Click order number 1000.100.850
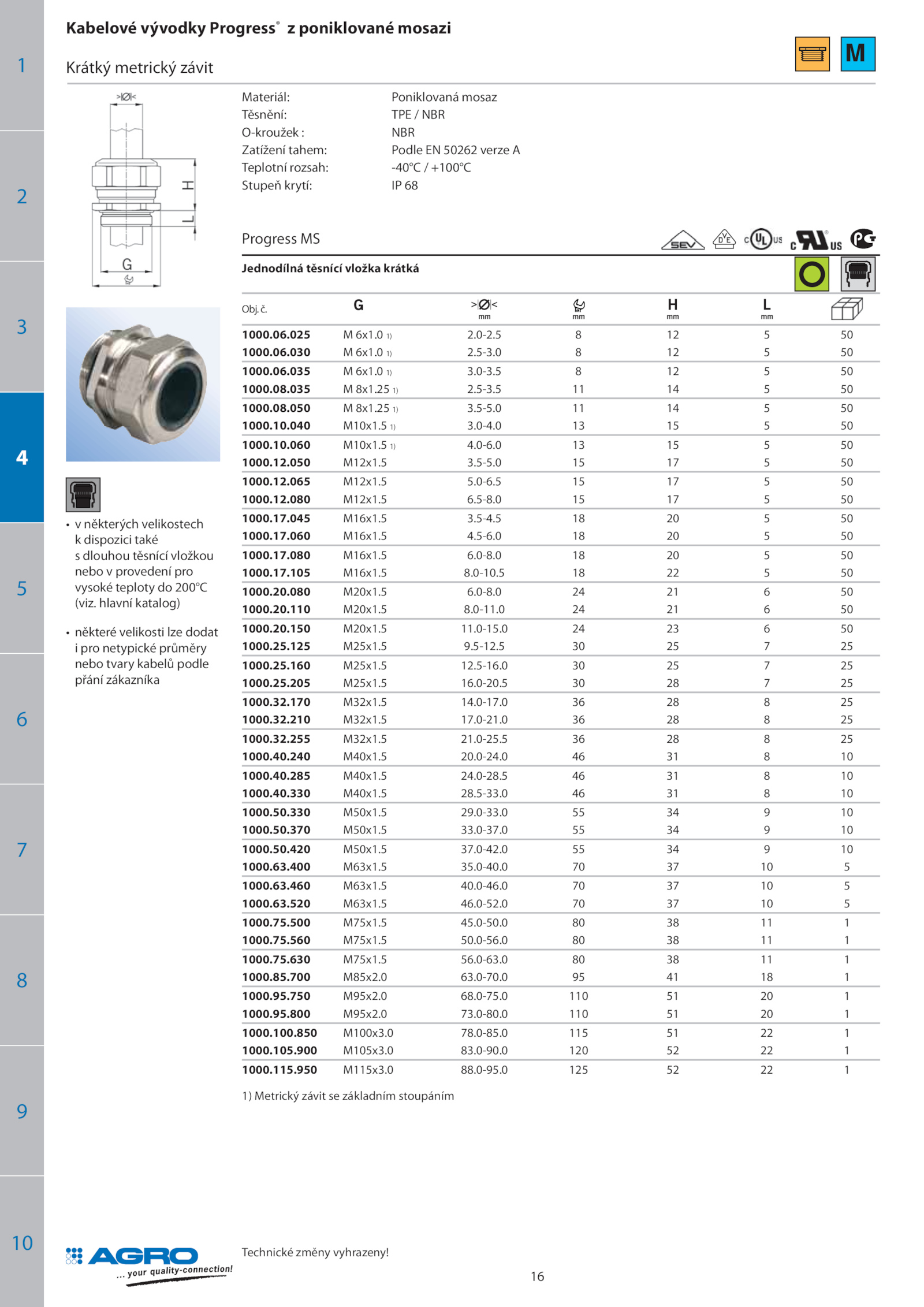The height and width of the screenshot is (1307, 924). [x=280, y=1033]
